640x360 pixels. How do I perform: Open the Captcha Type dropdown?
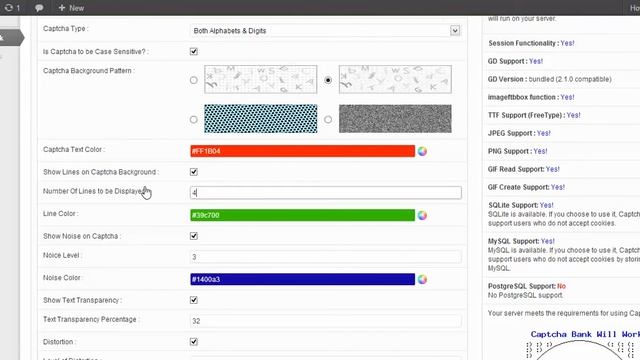pos(326,31)
